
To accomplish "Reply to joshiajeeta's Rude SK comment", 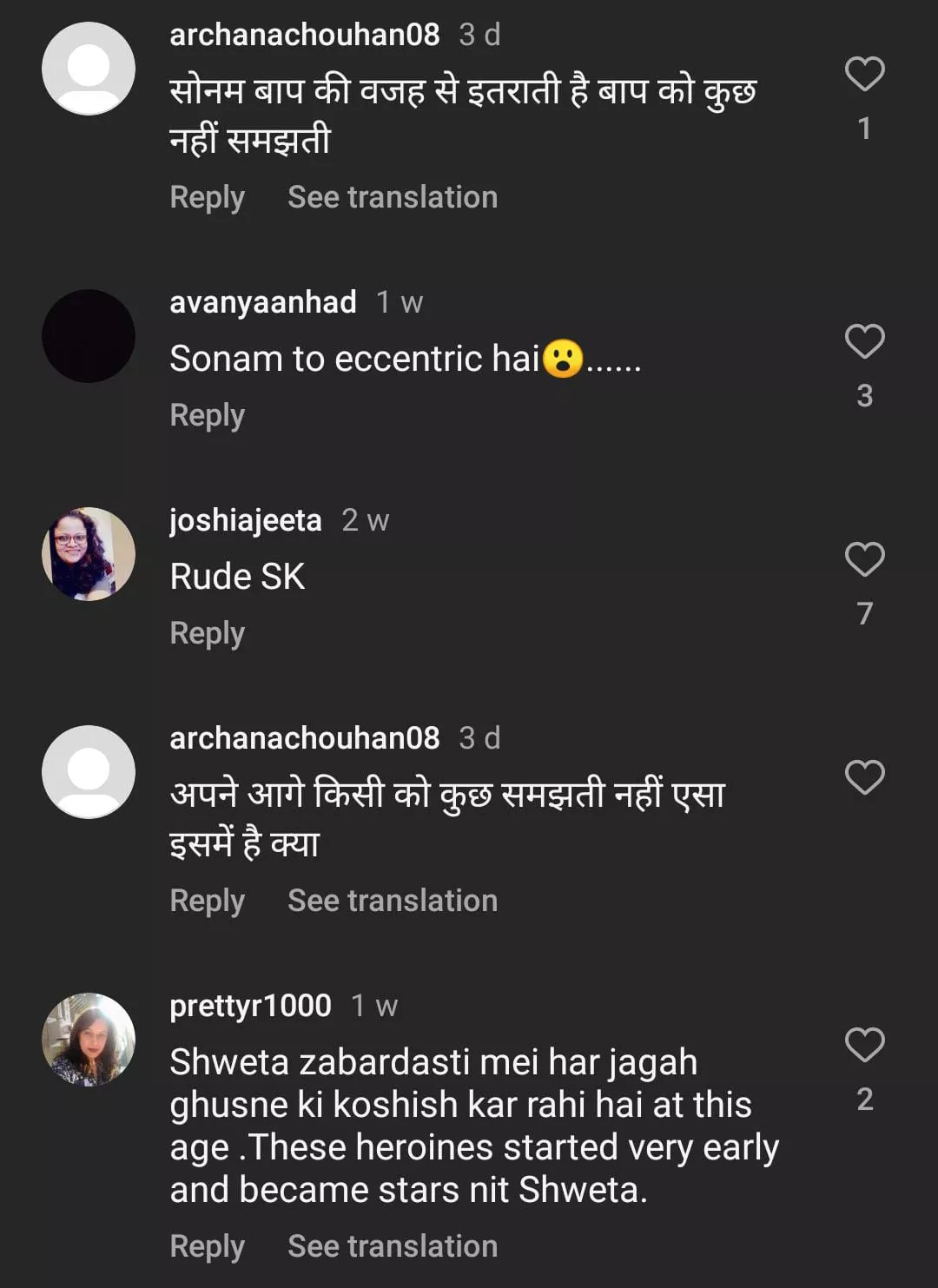I will [207, 633].
